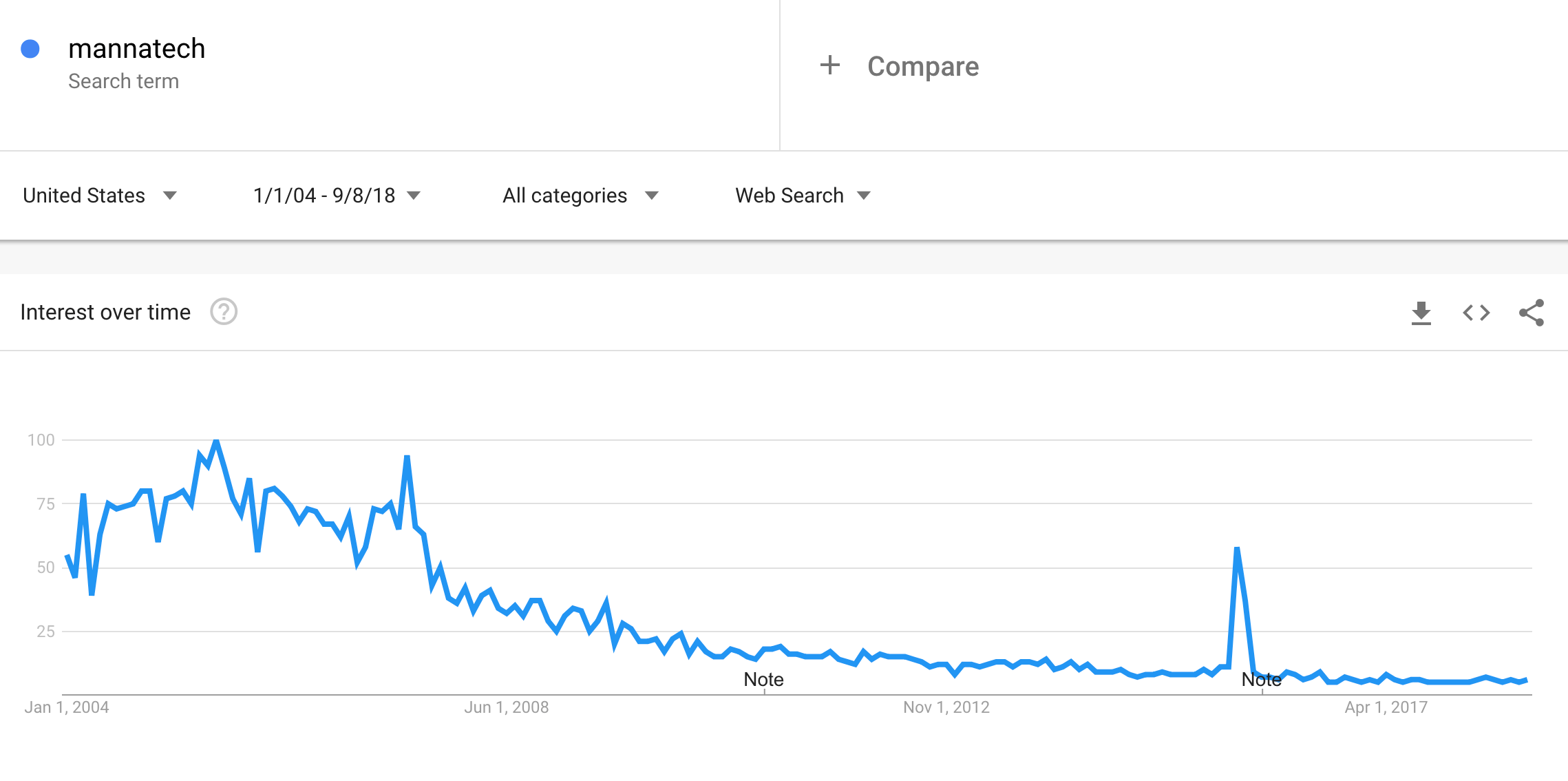Viewport: 1568px width, 781px height.
Task: Click the Note marker near 2011
Action: click(763, 680)
